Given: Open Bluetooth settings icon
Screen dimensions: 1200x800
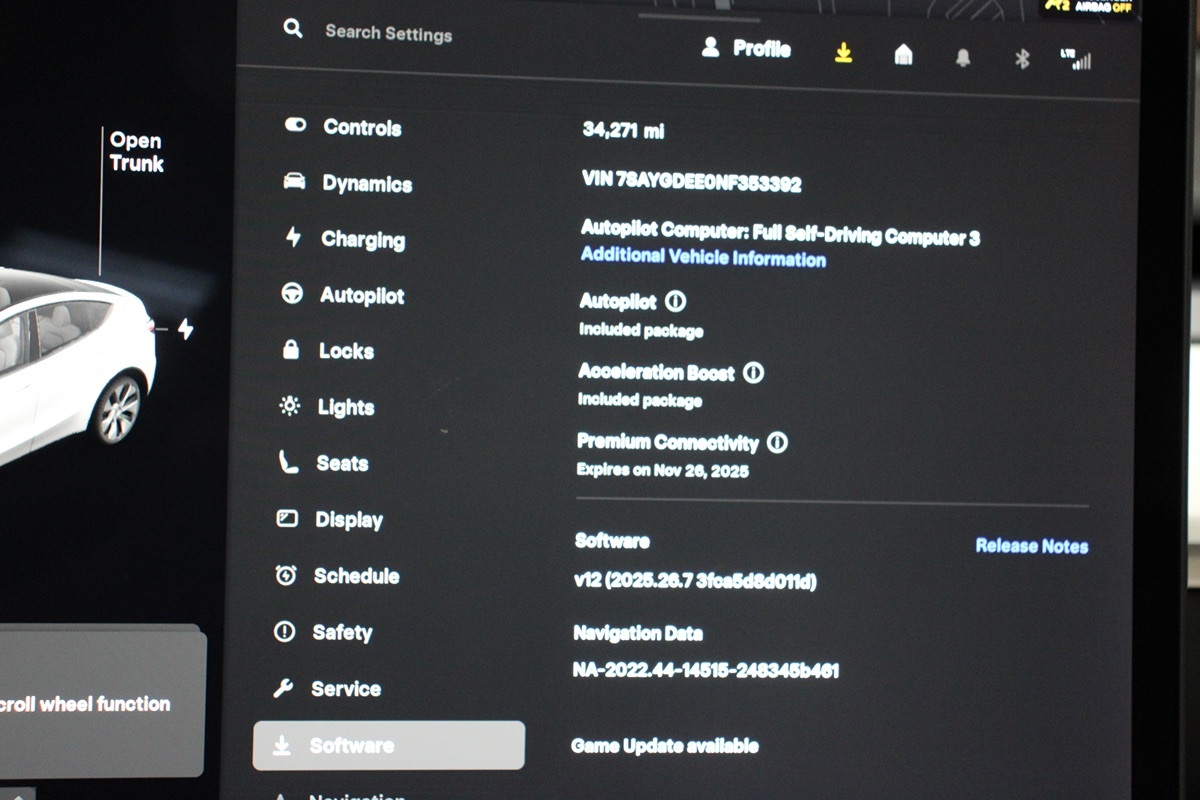Looking at the screenshot, I should [1022, 59].
